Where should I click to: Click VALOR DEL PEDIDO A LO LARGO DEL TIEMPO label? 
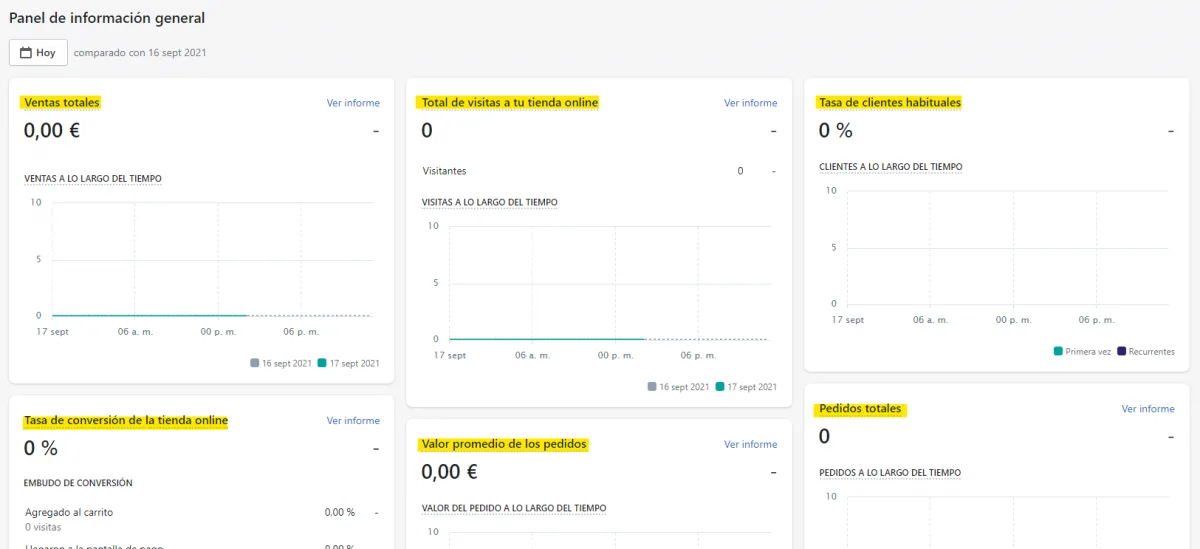514,508
